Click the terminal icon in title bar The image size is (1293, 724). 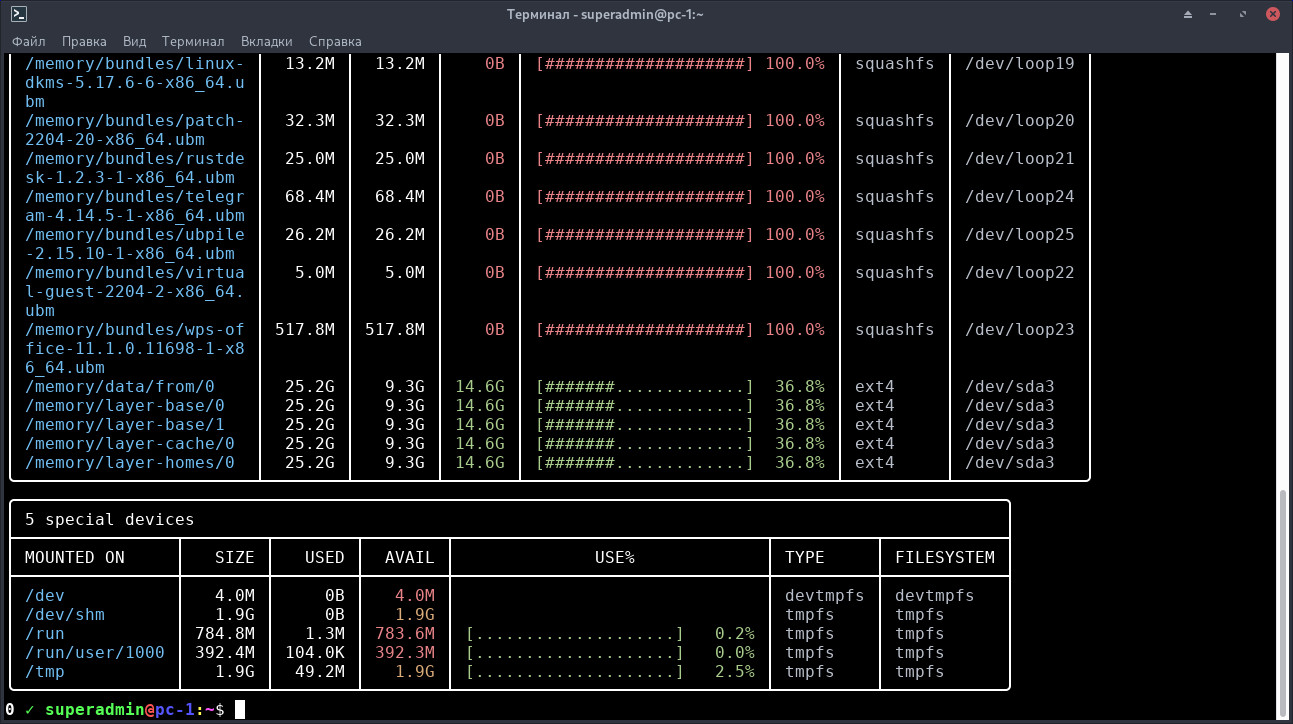pyautogui.click(x=18, y=14)
